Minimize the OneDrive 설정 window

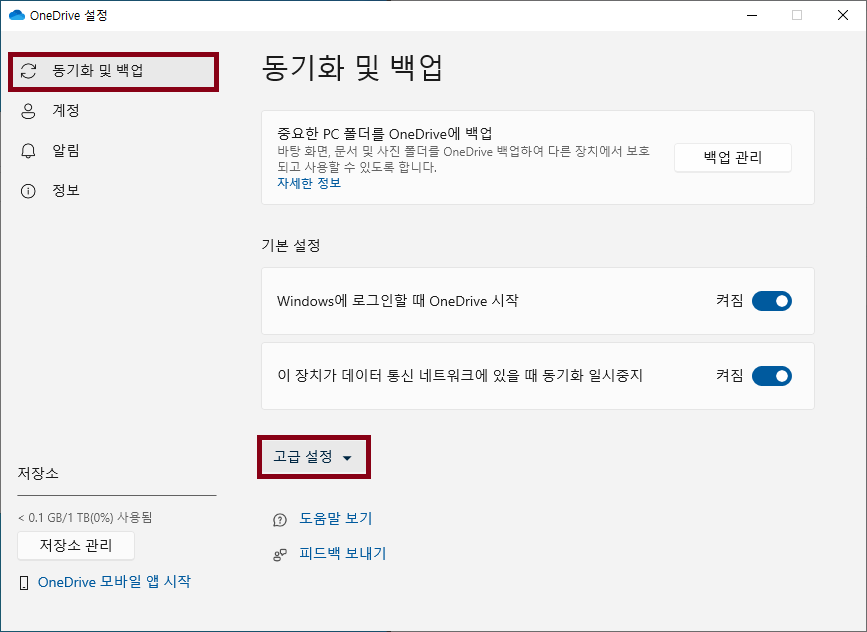tap(752, 15)
